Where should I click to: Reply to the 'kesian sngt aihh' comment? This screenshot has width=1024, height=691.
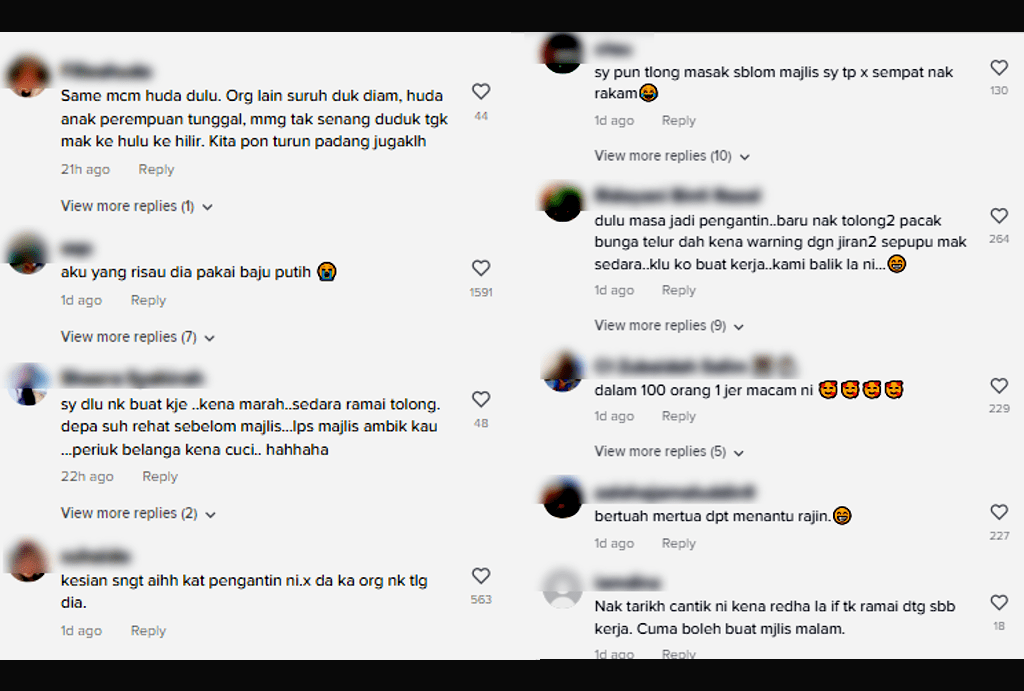[148, 631]
